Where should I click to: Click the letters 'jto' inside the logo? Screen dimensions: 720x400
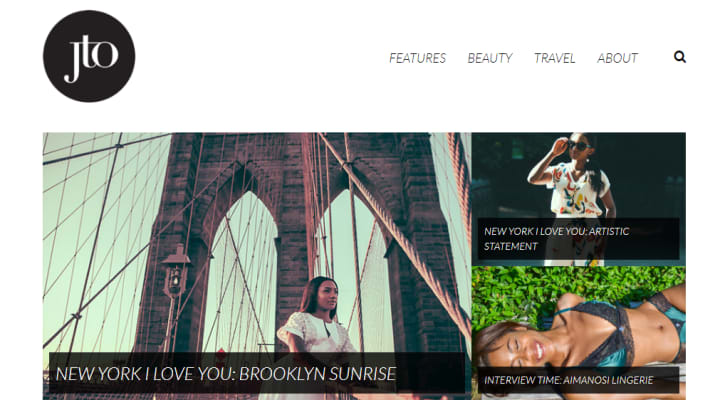(91, 59)
